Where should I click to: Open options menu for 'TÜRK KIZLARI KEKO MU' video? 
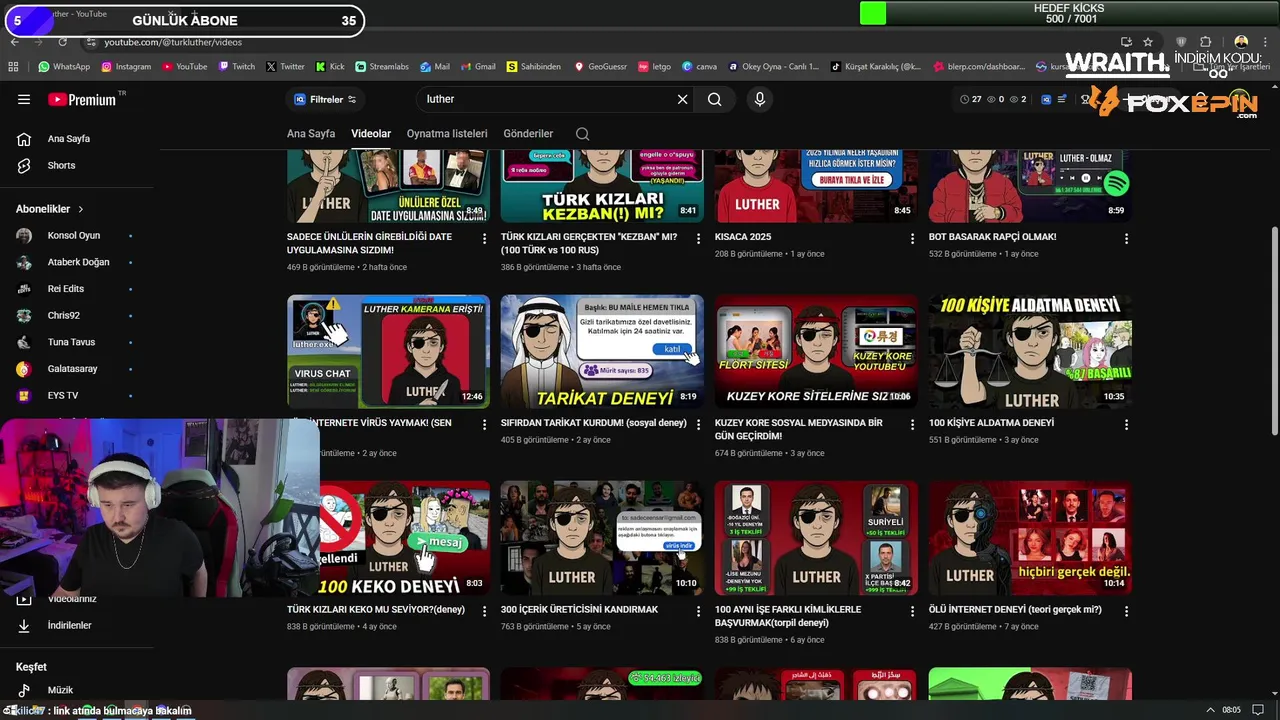tap(484, 611)
